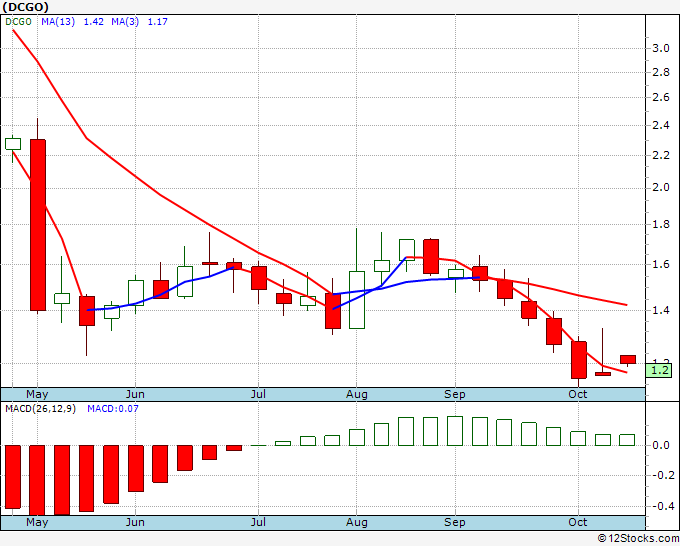Select Oct on the MACD panel date axis
Screen dimensions: 680x546
point(578,522)
